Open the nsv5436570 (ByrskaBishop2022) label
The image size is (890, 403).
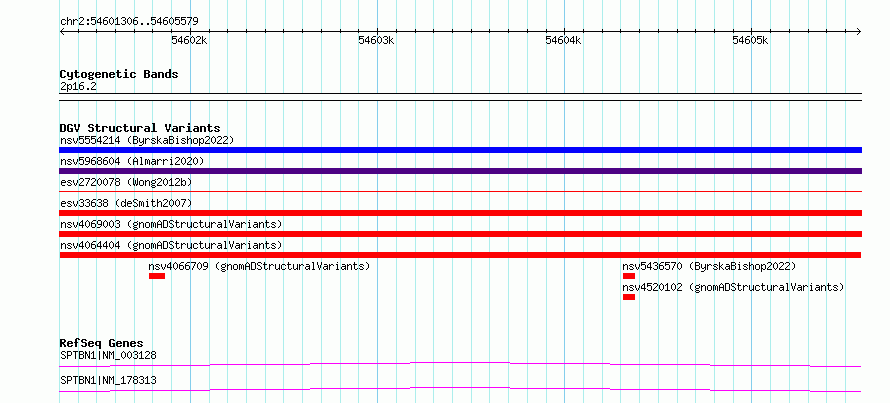click(x=710, y=266)
